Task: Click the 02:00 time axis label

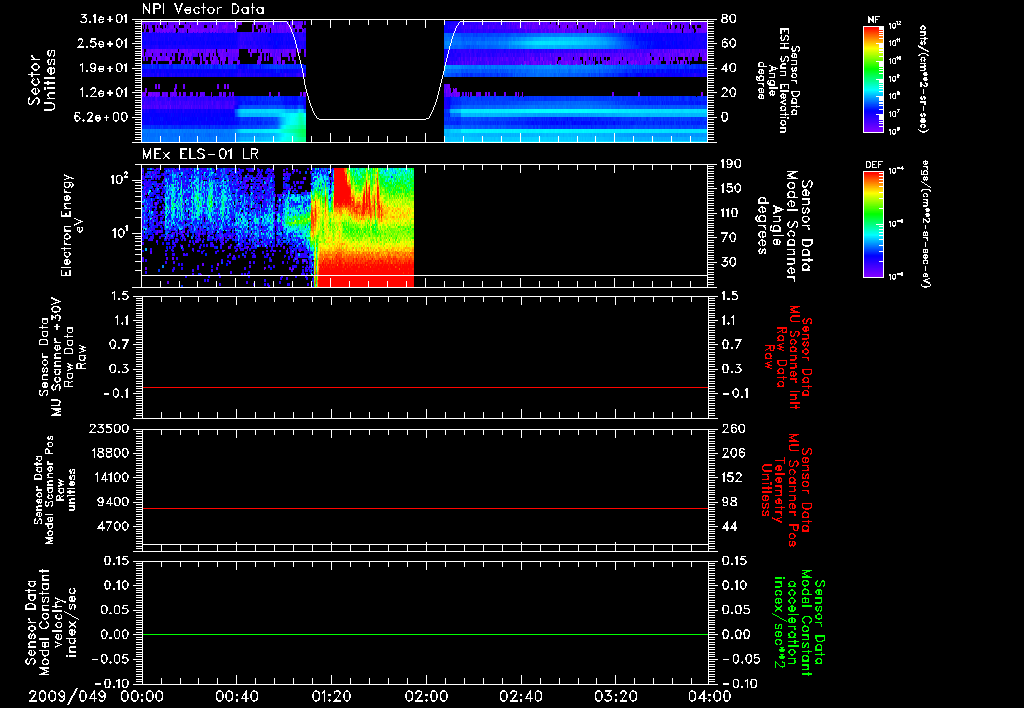Action: click(426, 696)
